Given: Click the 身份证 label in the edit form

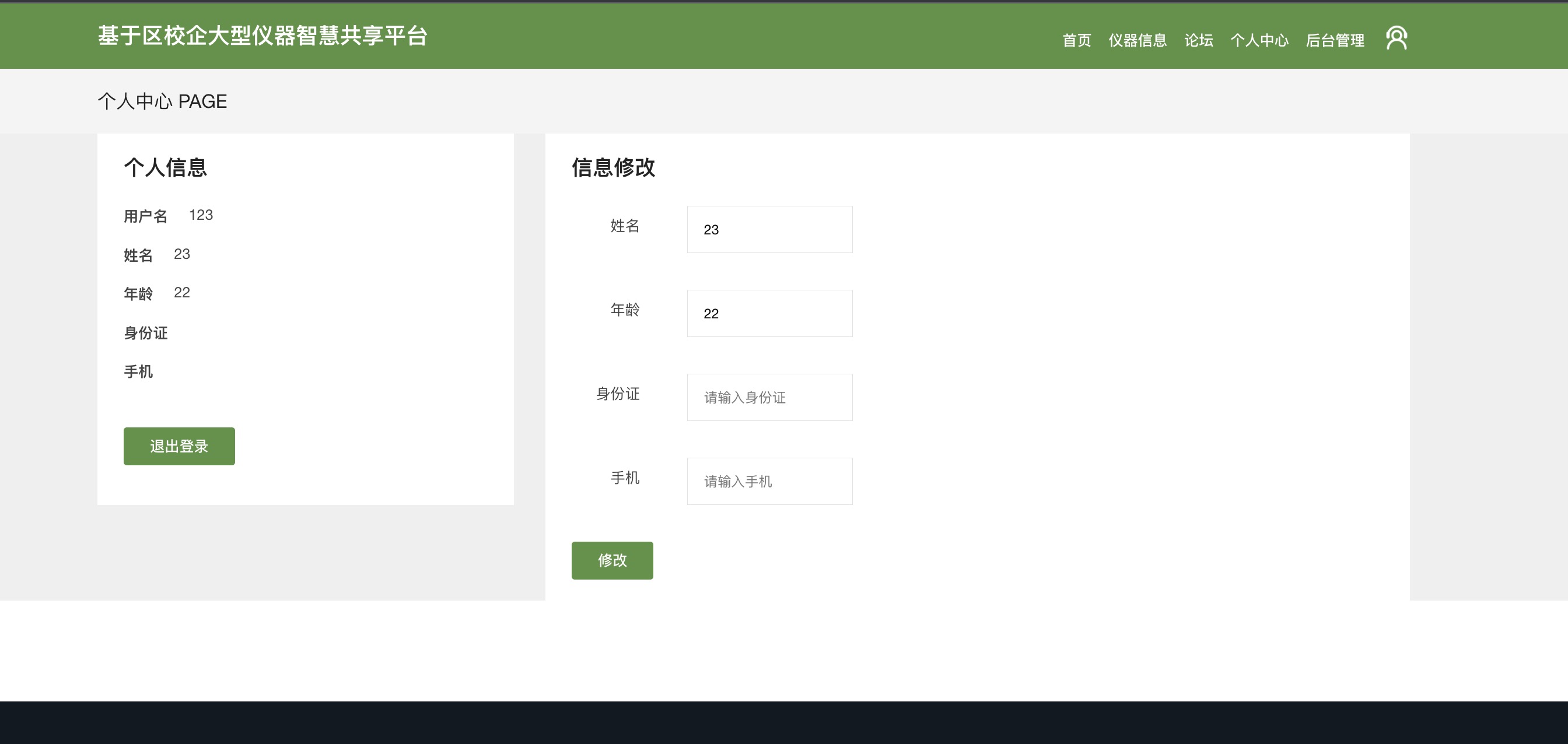Looking at the screenshot, I should [618, 394].
